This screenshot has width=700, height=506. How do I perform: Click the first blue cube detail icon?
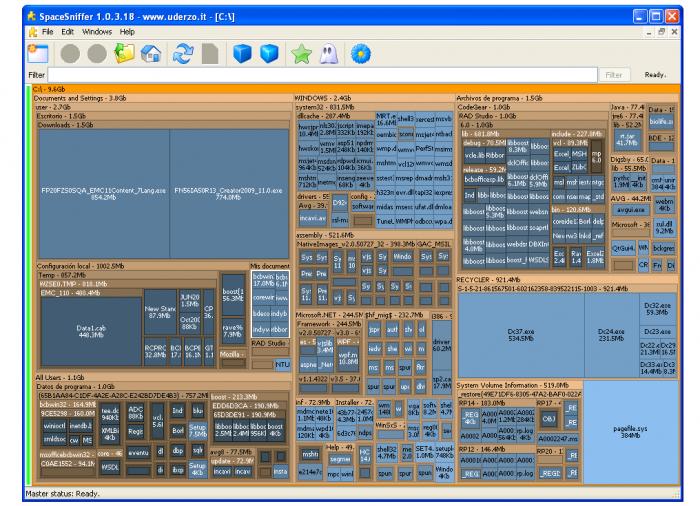pyautogui.click(x=241, y=54)
